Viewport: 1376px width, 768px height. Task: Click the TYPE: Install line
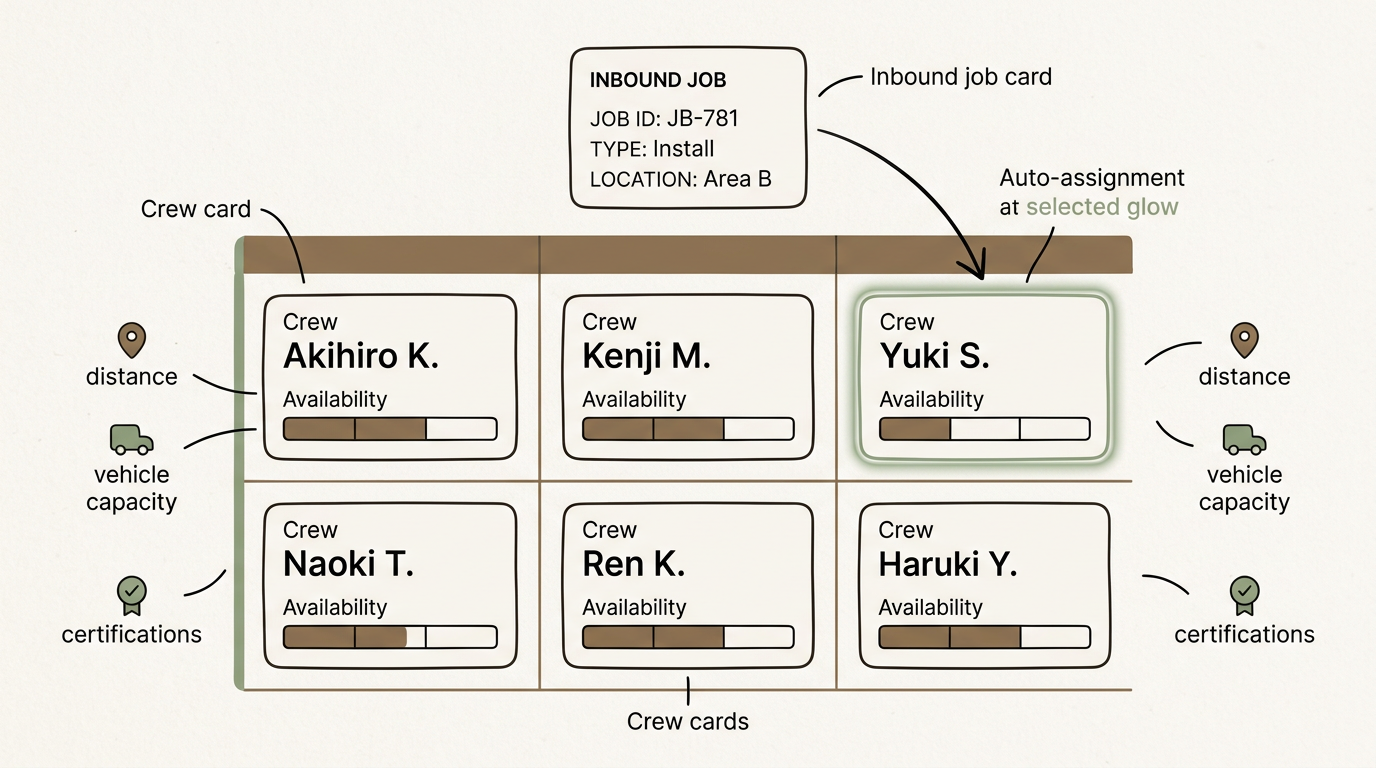(x=652, y=149)
